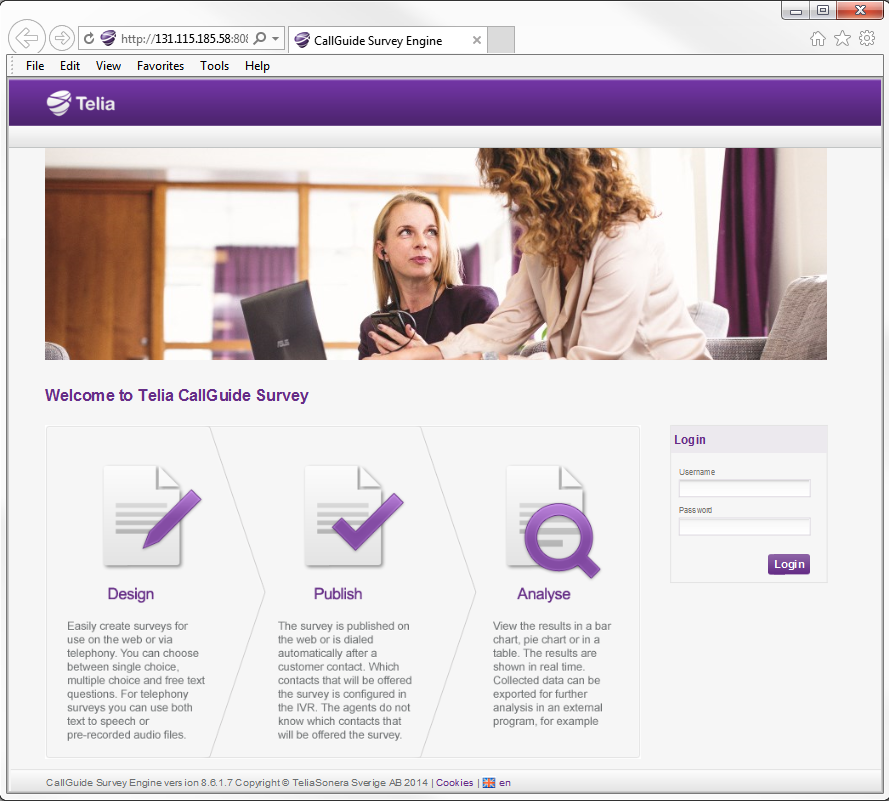Open the Tools menu
Screen dimensions: 889x801
click(214, 66)
